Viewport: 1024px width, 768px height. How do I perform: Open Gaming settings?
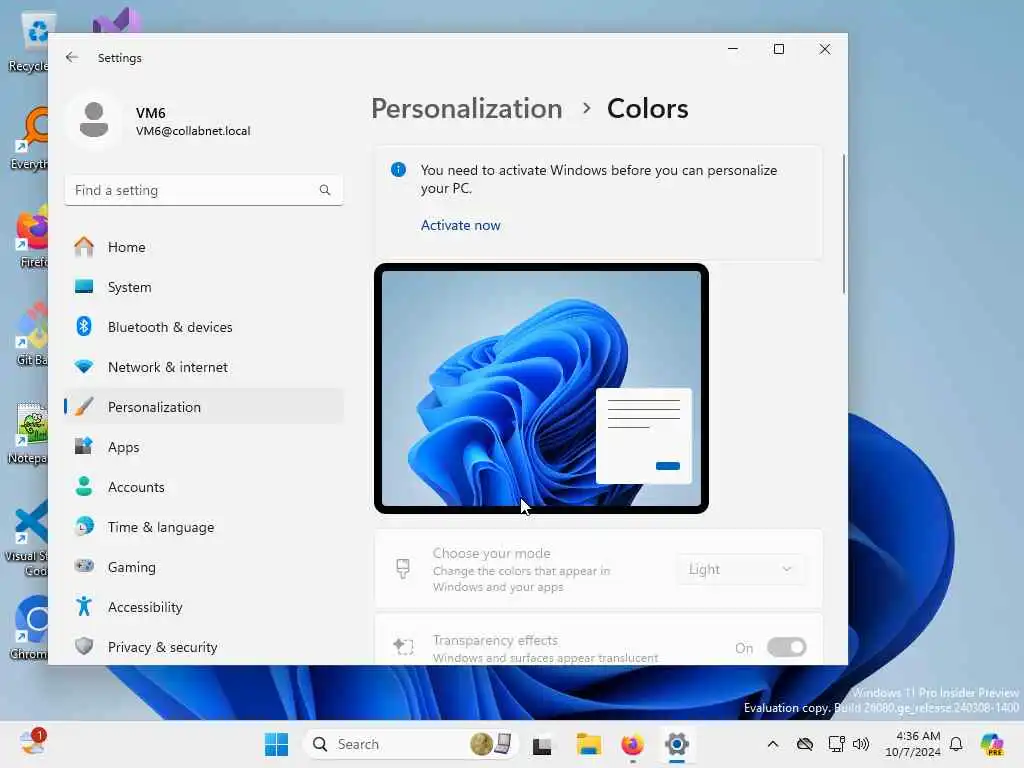(x=204, y=567)
